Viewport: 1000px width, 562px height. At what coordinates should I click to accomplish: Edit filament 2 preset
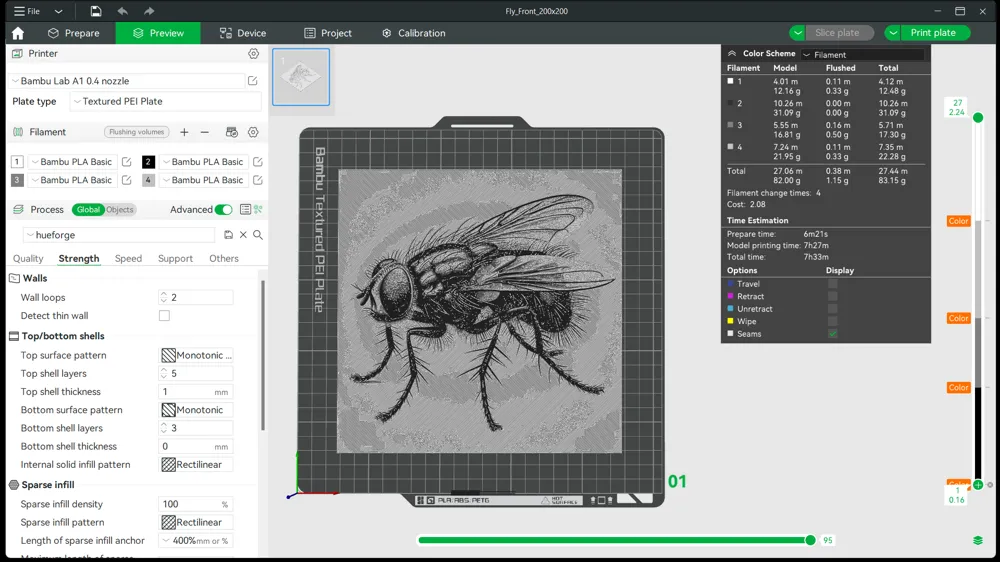(x=258, y=162)
